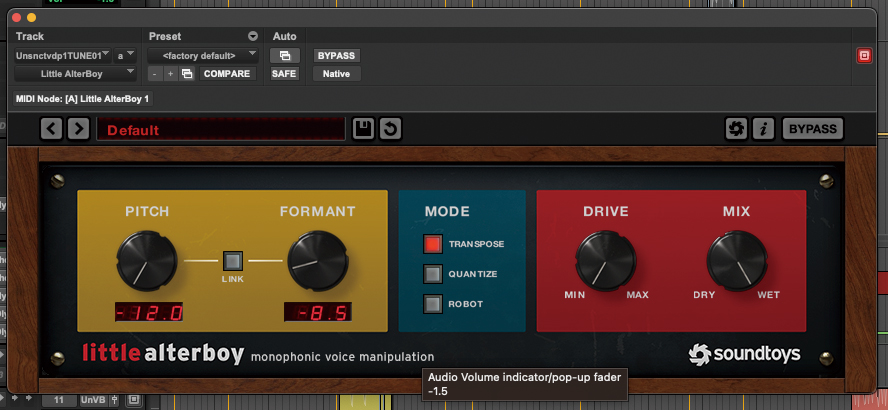Viewport: 888px width, 410px height.
Task: Click the FORMANT knob
Action: [x=318, y=261]
